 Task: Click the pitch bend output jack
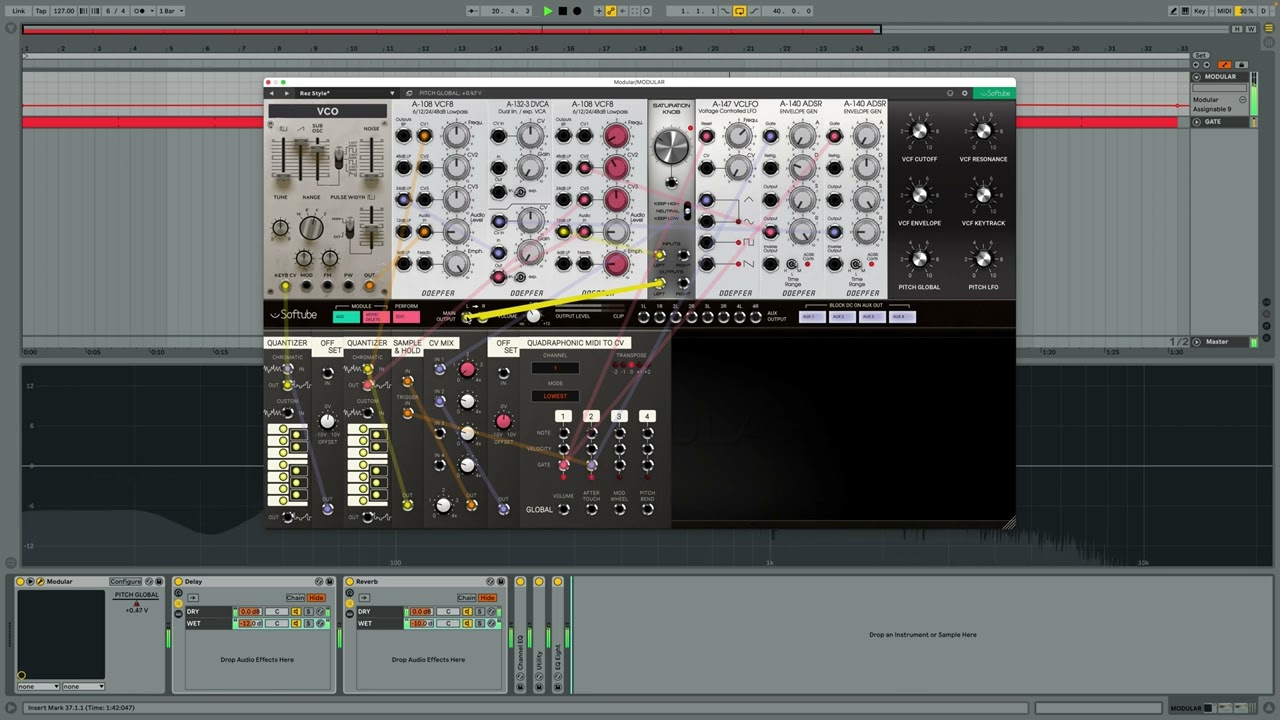[x=647, y=509]
